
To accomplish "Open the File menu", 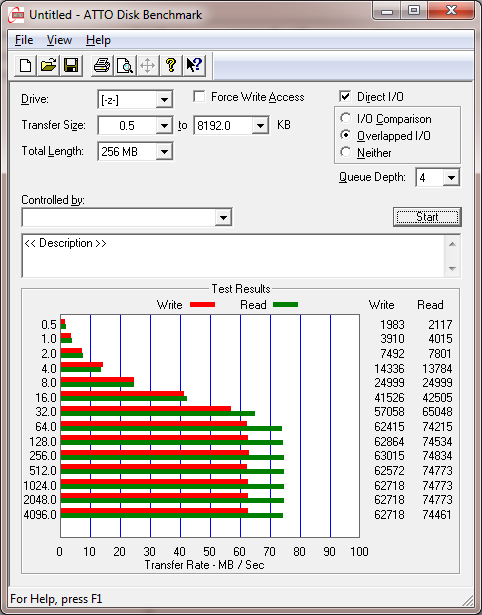I will pyautogui.click(x=24, y=40).
